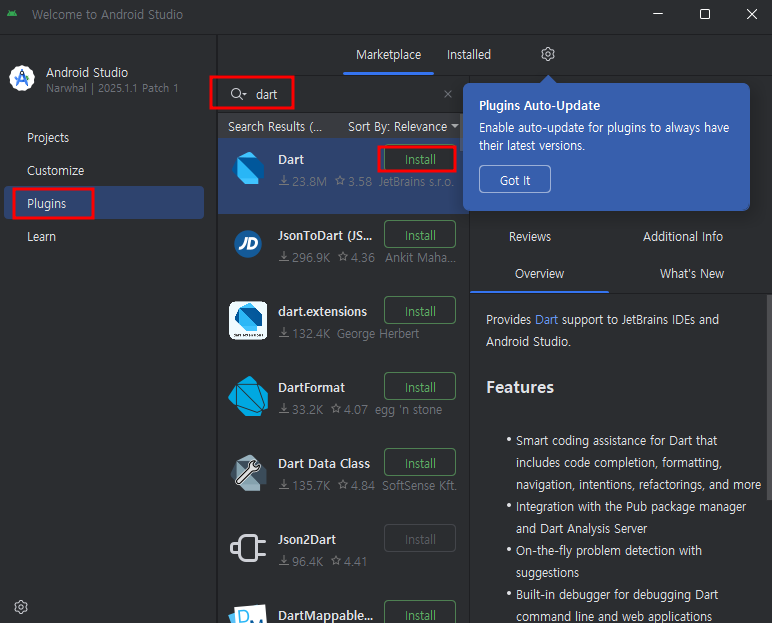772x623 pixels.
Task: Click the JsonToDart JD plugin icon
Action: point(248,244)
